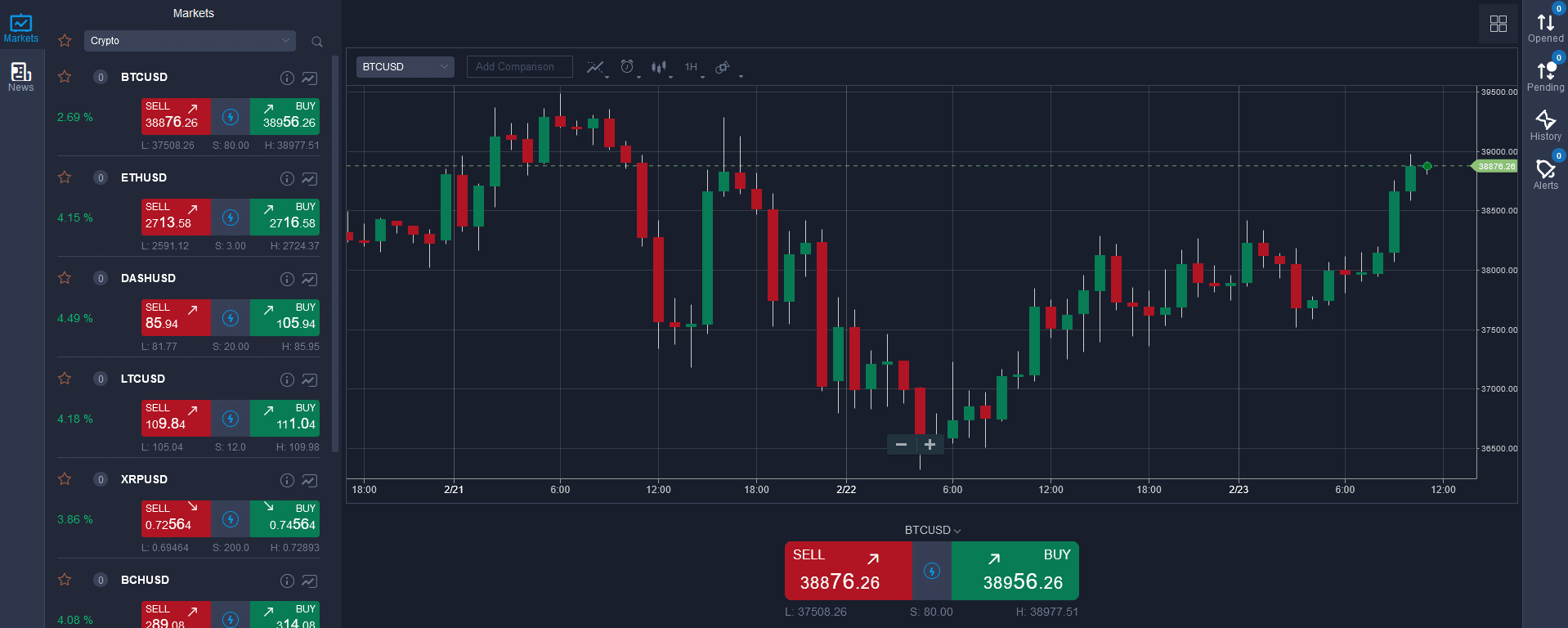Toggle favorite star for LTCUSD

click(x=65, y=379)
